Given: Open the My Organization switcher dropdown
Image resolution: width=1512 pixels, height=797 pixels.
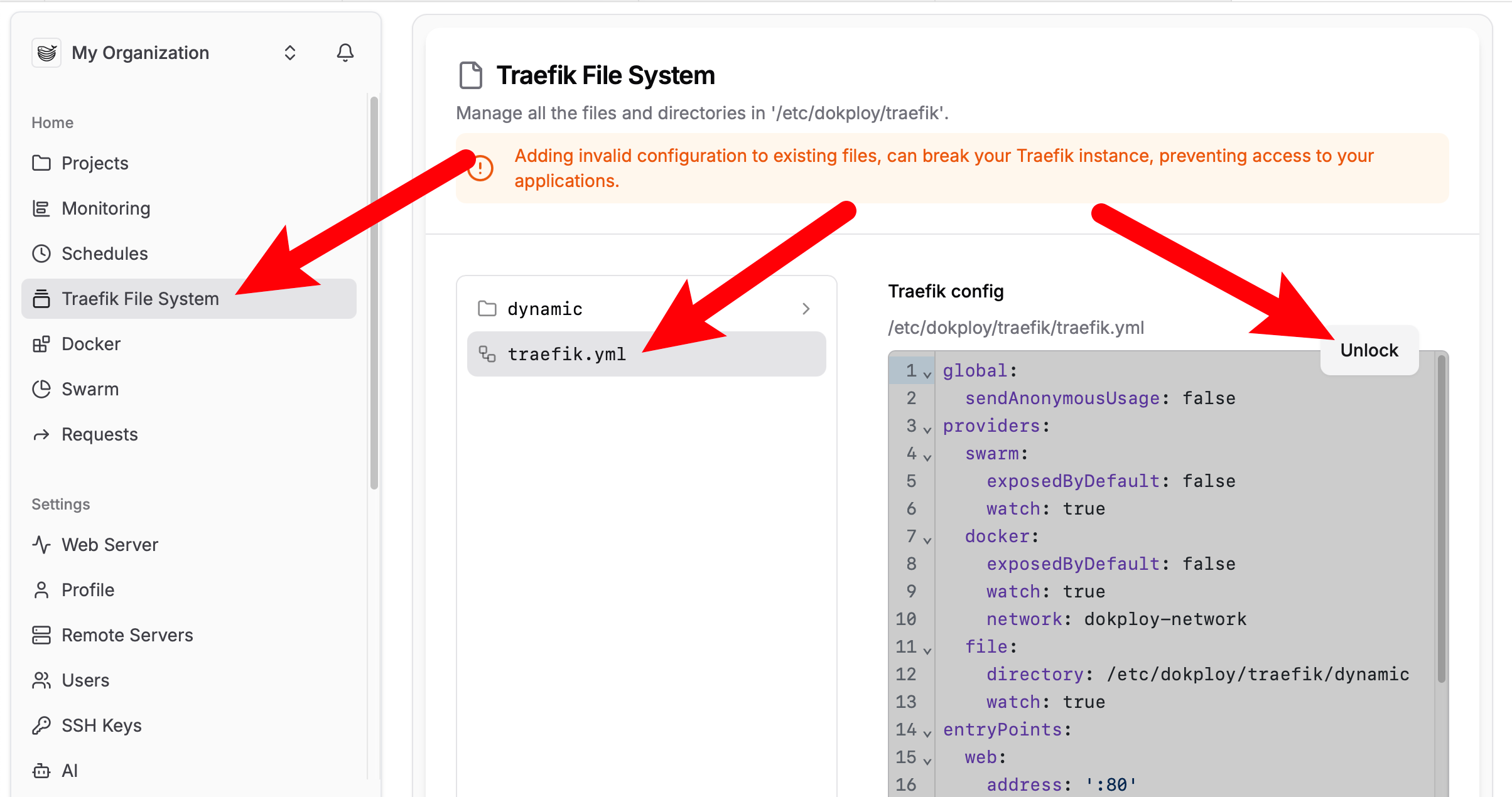Looking at the screenshot, I should point(289,53).
